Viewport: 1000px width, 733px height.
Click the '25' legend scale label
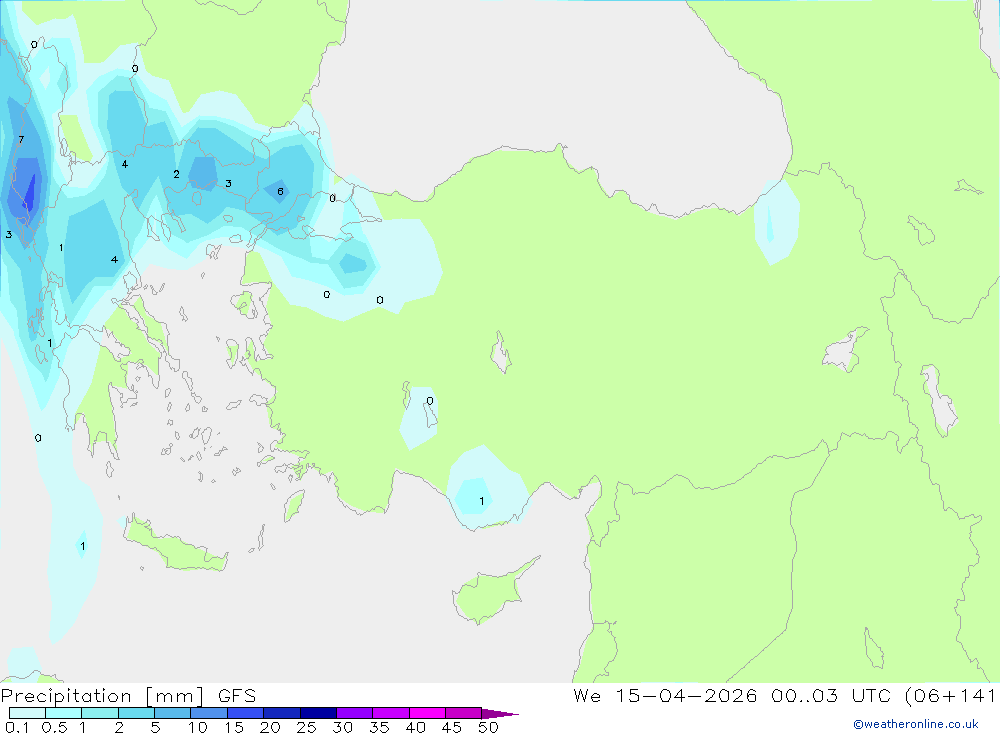[x=306, y=727]
